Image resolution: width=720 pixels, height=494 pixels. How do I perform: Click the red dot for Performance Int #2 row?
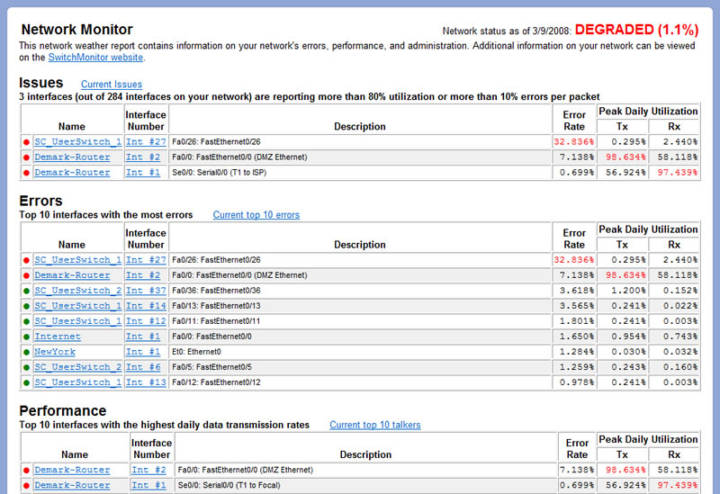[26, 471]
